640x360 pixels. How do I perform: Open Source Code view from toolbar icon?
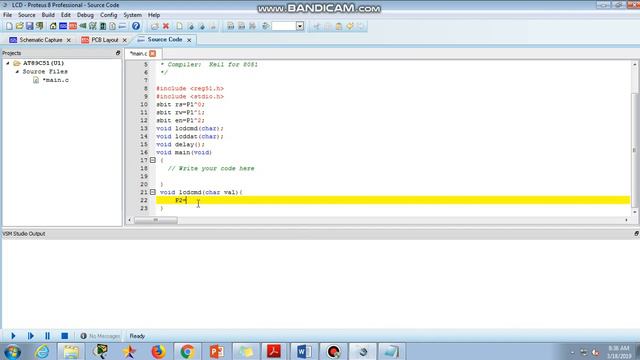point(122,26)
